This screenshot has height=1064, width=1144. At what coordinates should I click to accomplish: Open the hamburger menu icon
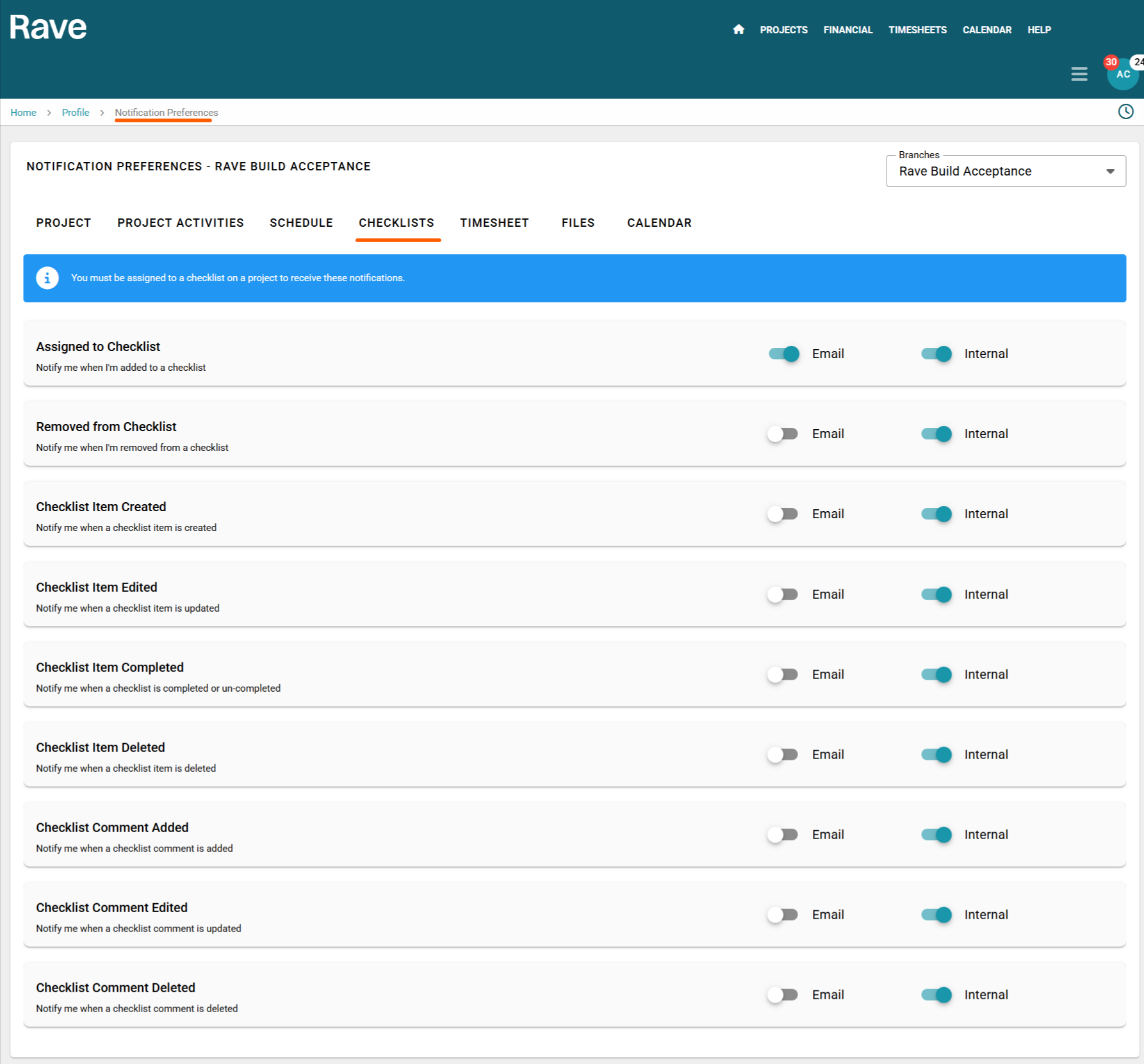1079,74
